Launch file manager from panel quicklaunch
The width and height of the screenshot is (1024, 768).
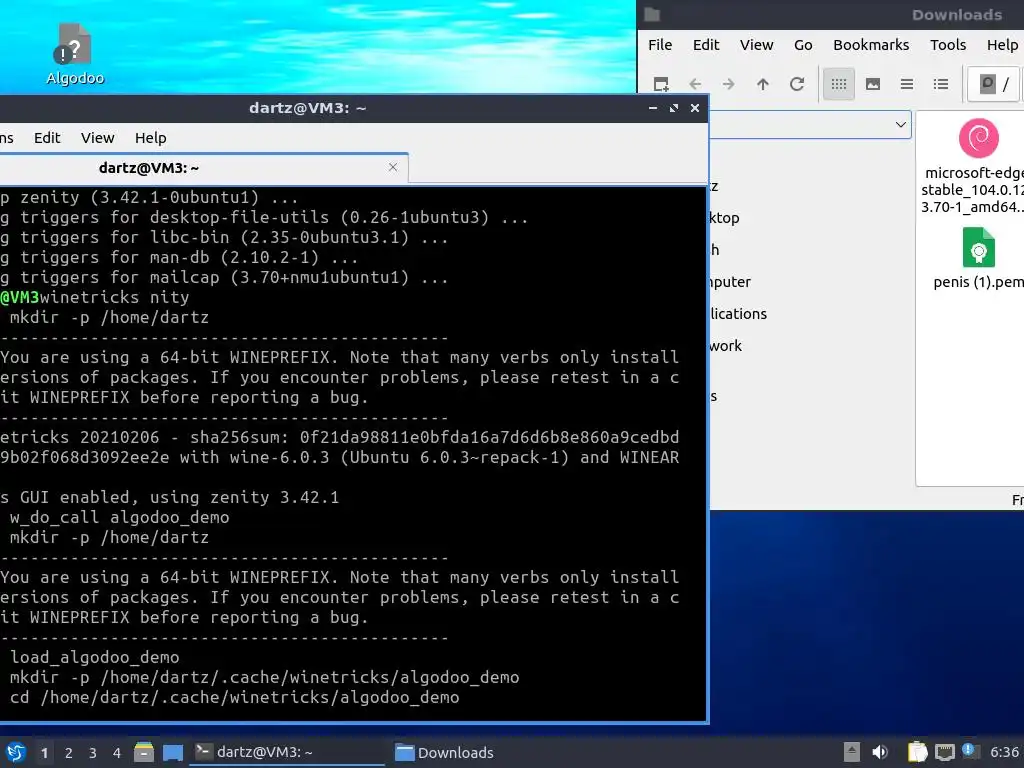[144, 752]
